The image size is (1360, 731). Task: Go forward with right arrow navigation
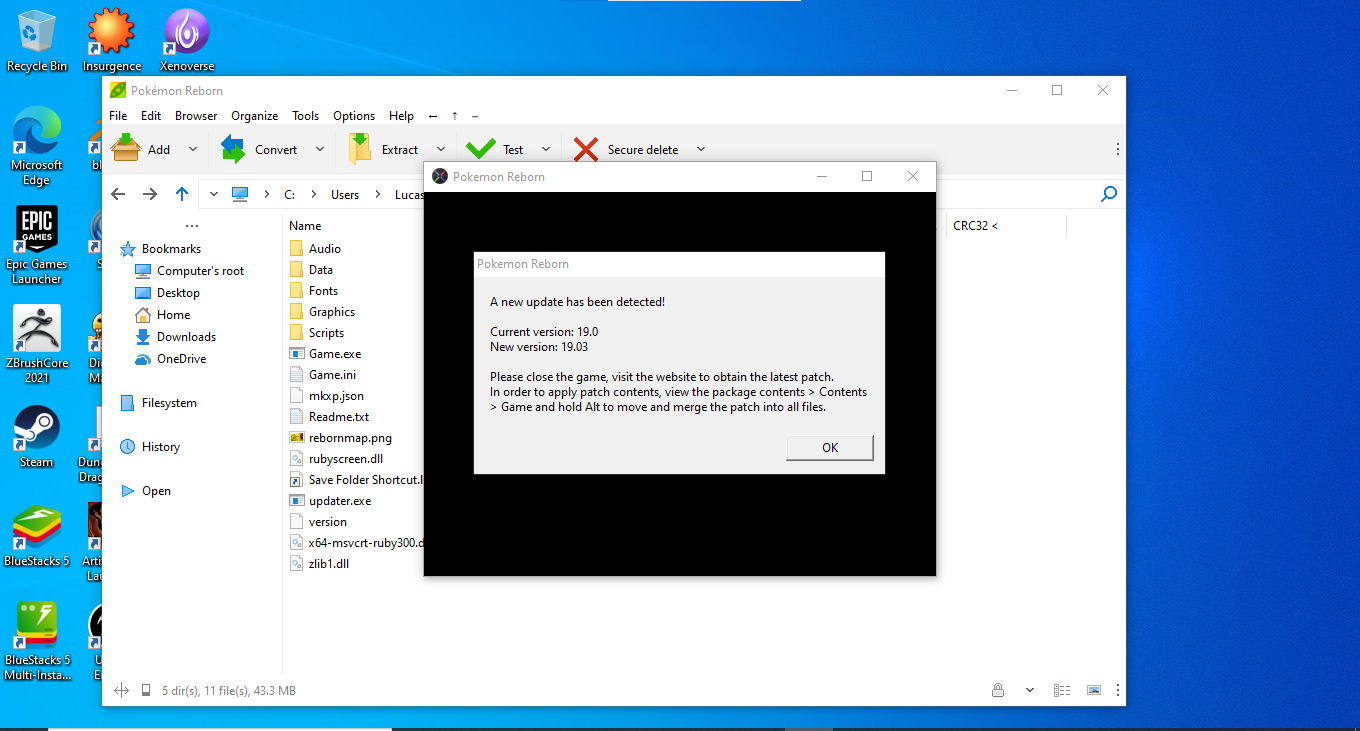[150, 194]
